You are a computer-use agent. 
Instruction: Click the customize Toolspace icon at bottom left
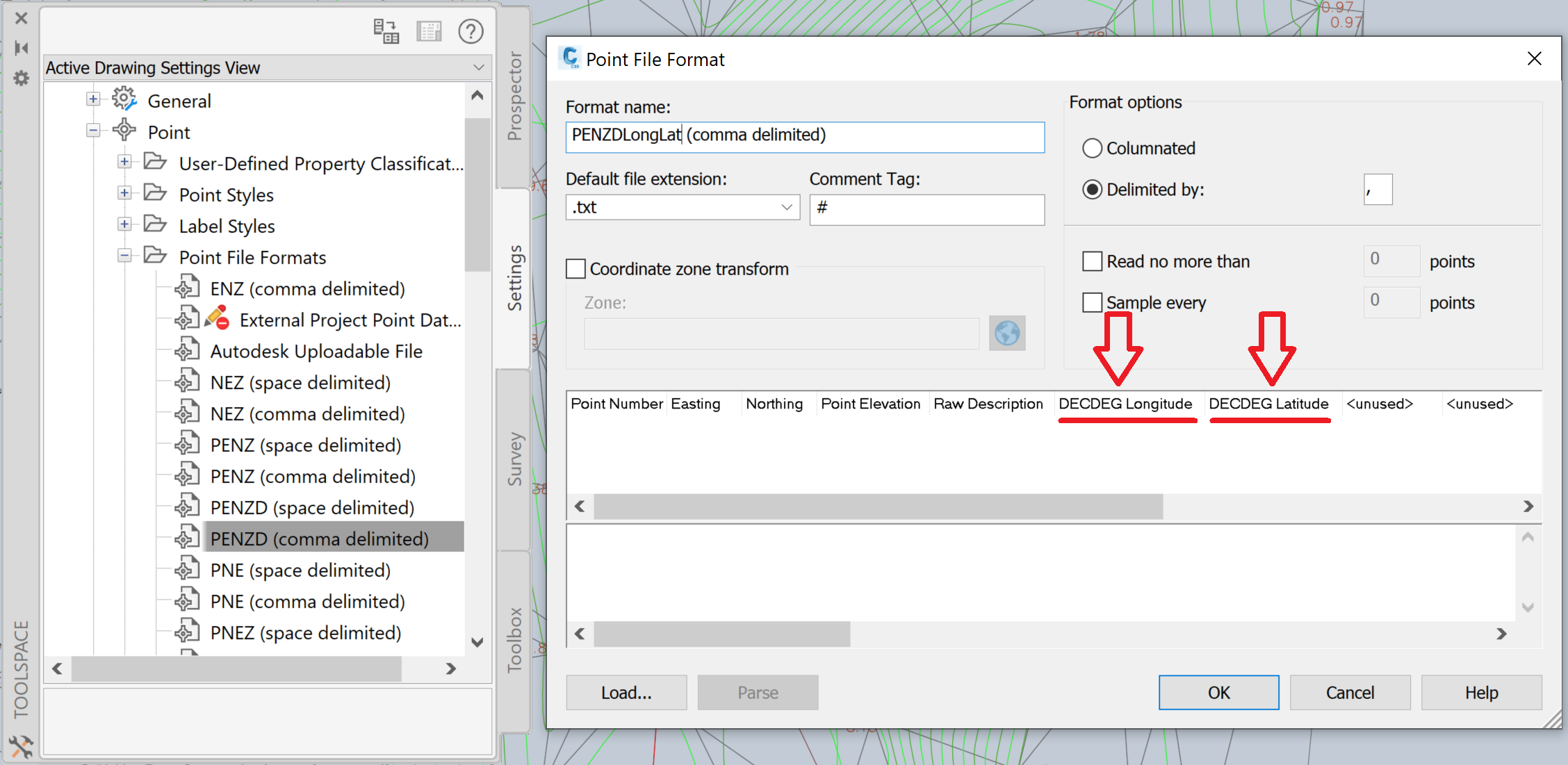click(x=22, y=747)
